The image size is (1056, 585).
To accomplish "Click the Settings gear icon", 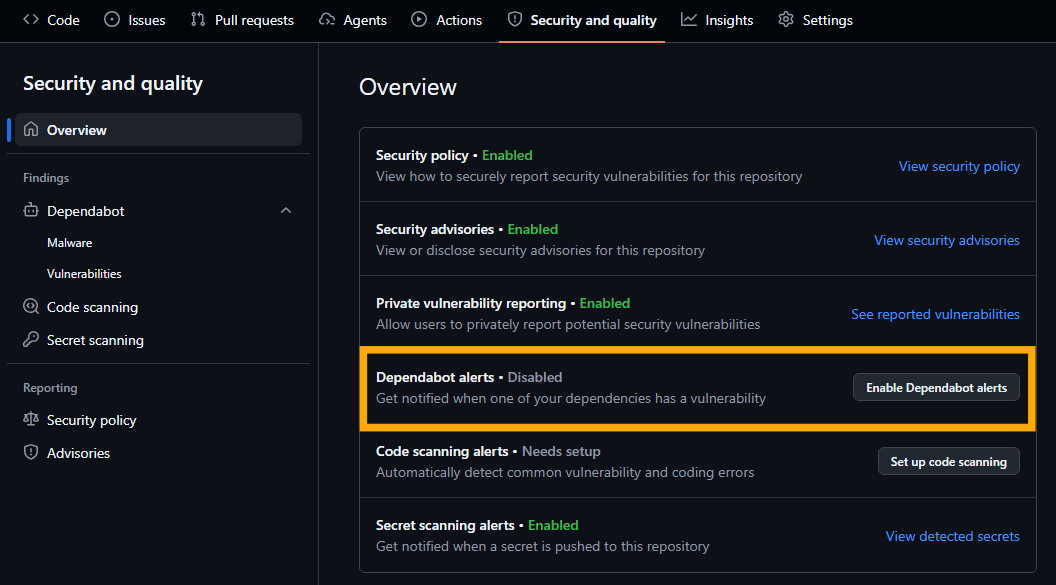I will click(785, 20).
